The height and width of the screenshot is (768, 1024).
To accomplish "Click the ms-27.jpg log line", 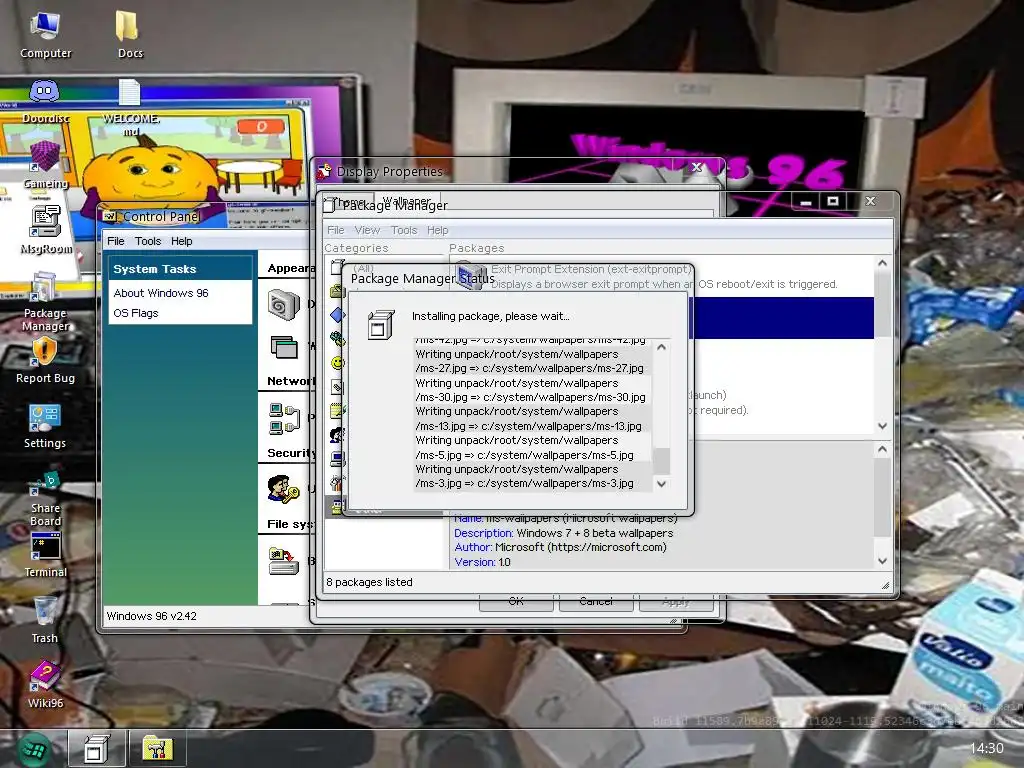I will (532, 361).
